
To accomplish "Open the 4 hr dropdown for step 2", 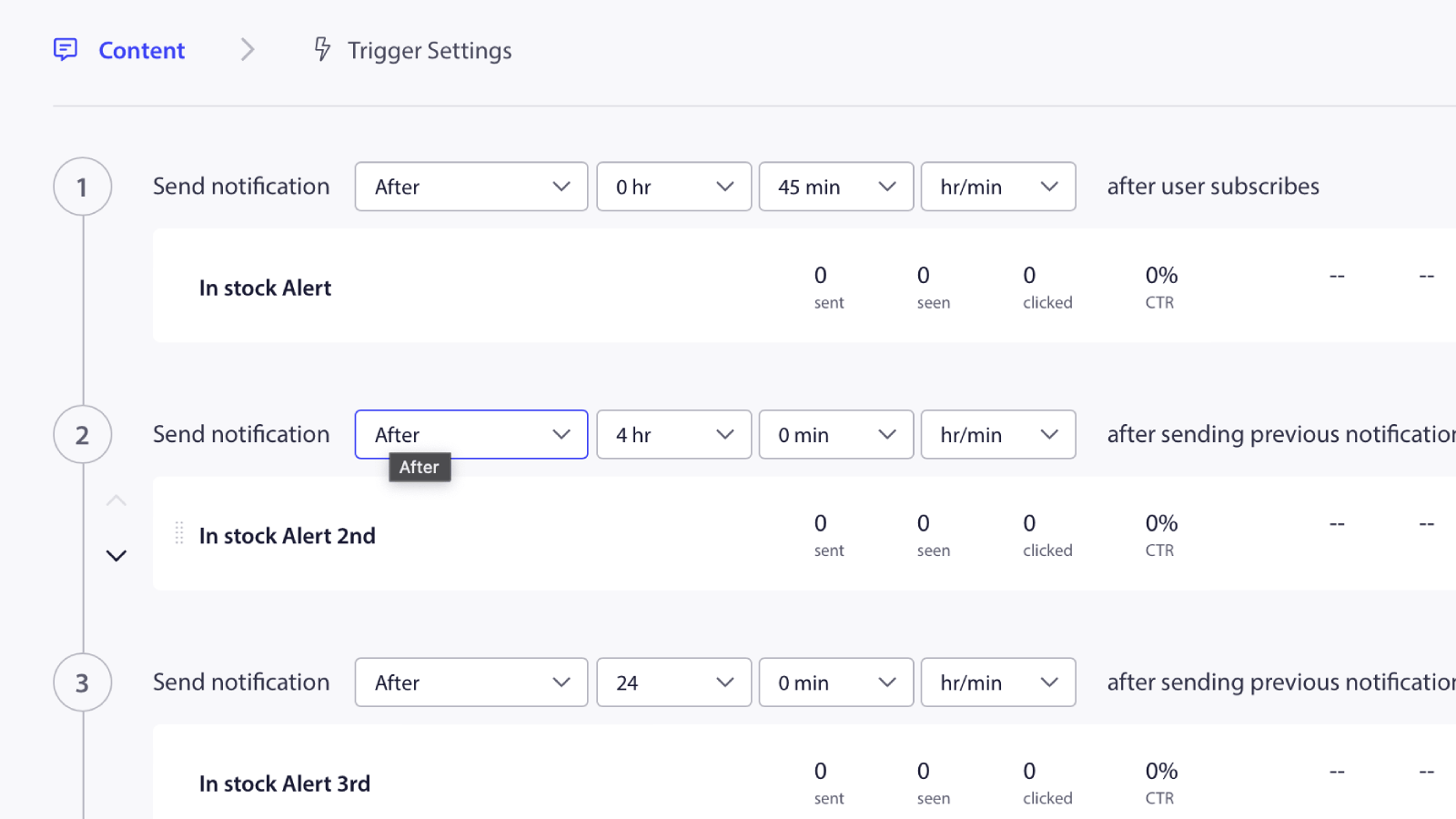I will coord(672,434).
